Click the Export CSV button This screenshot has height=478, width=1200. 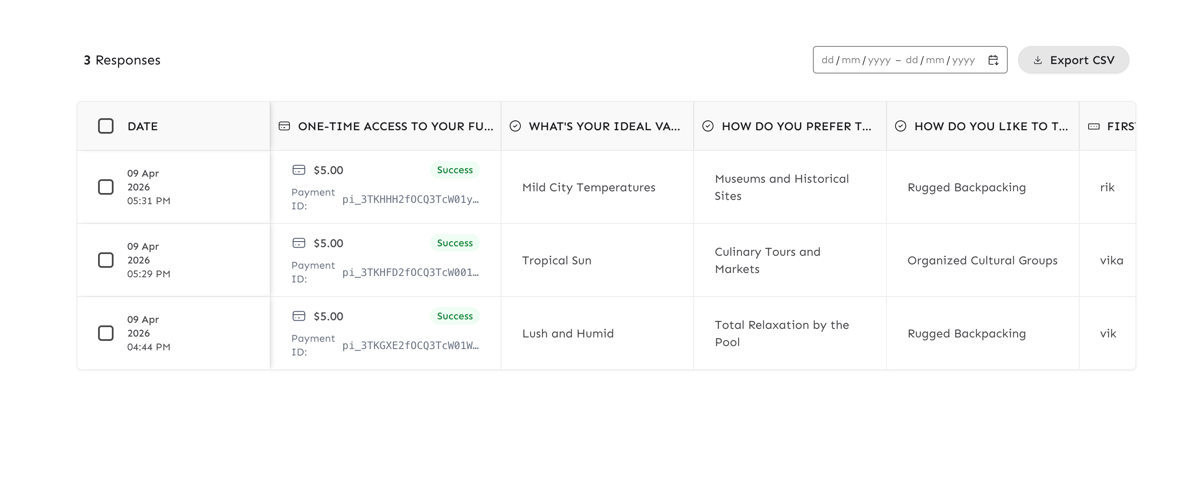click(1073, 60)
